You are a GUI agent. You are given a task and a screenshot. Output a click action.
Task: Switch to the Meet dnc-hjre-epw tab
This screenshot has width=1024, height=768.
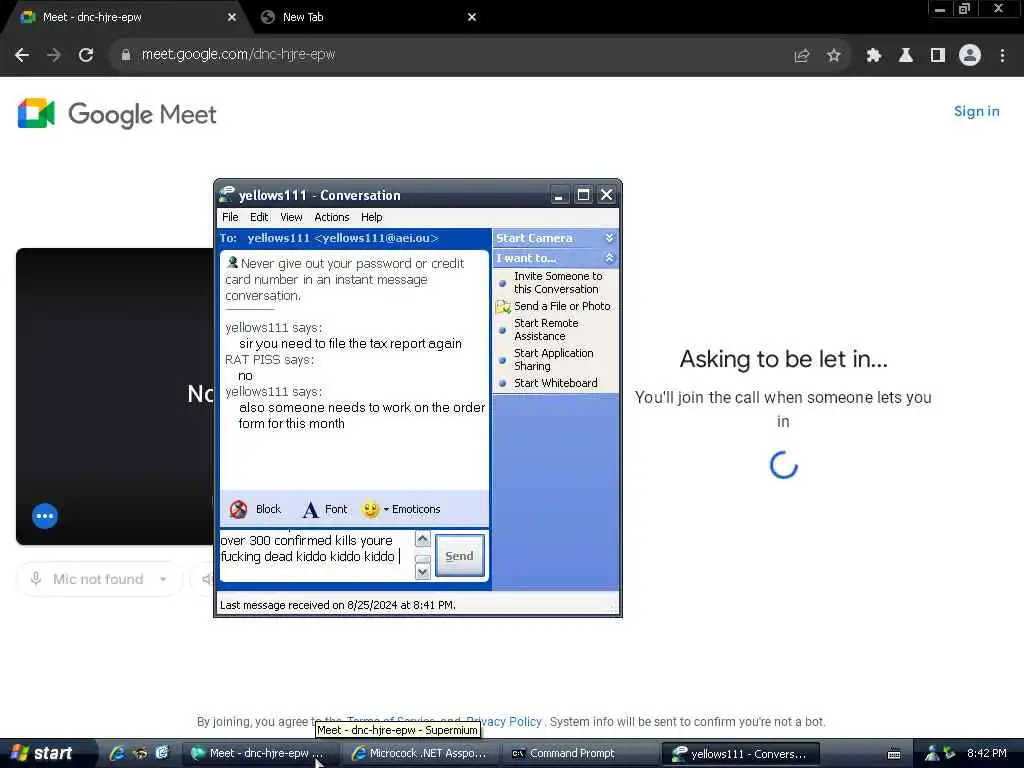127,18
